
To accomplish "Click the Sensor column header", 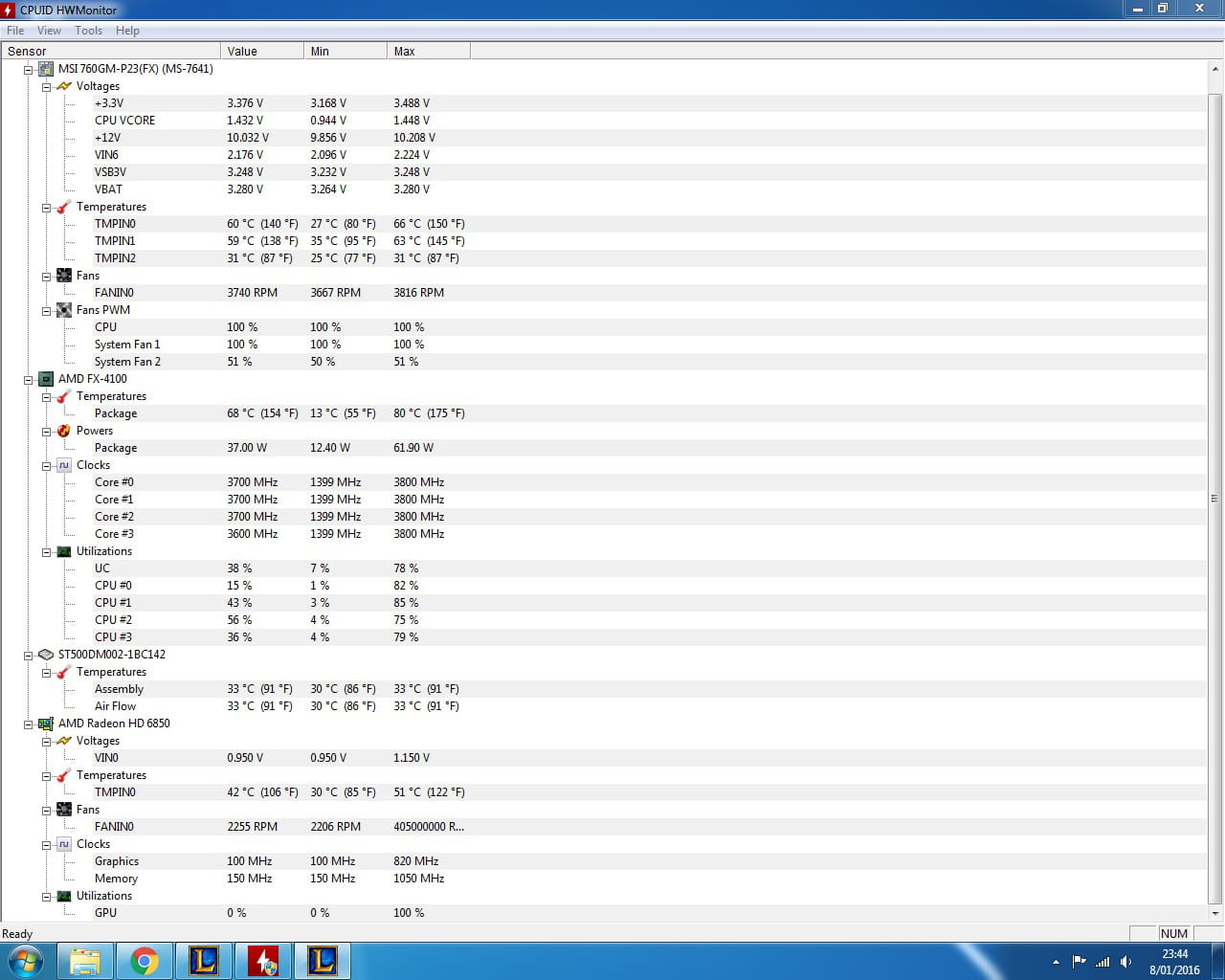I will (111, 51).
